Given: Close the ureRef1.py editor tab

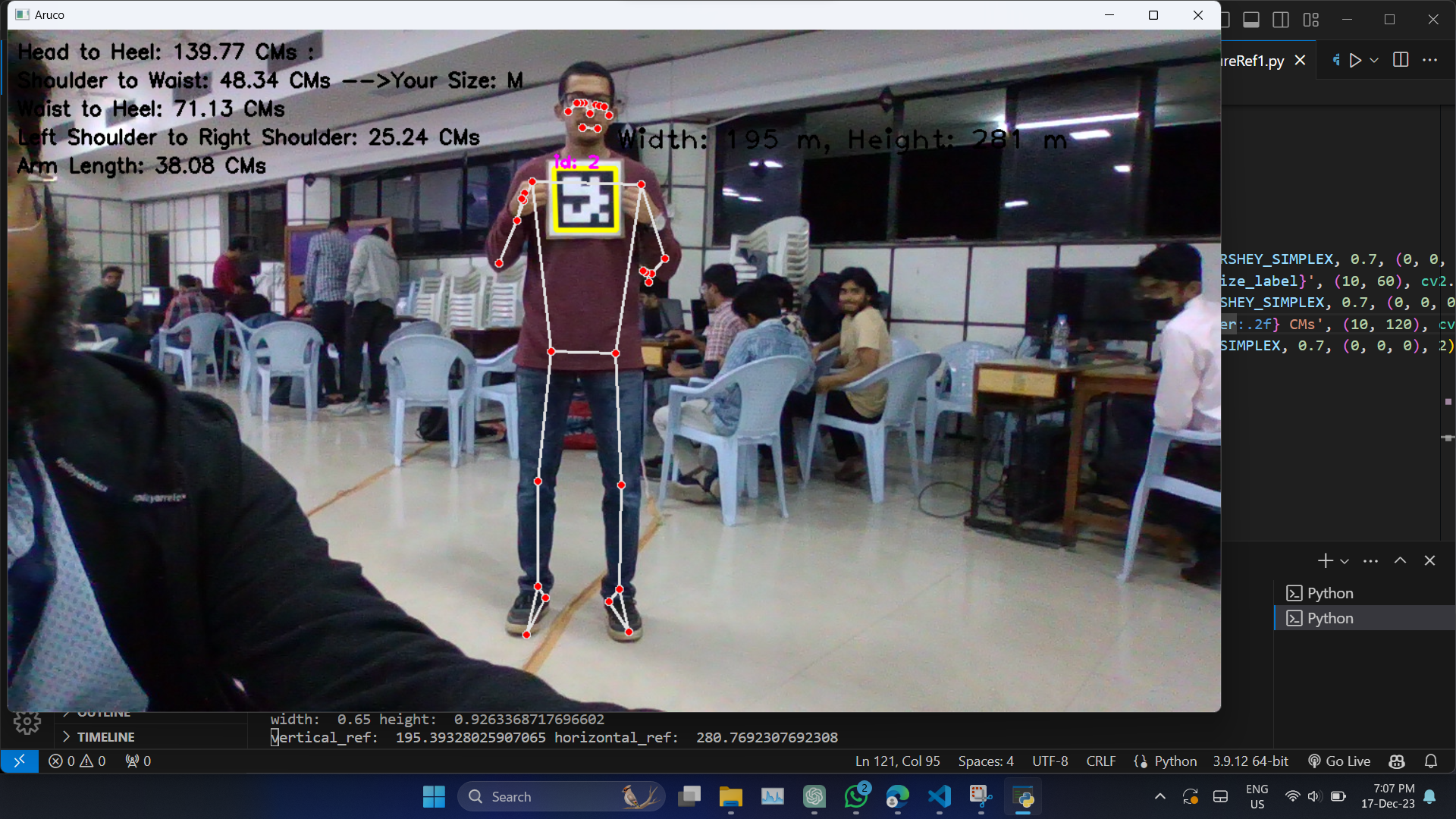Looking at the screenshot, I should pos(1300,60).
